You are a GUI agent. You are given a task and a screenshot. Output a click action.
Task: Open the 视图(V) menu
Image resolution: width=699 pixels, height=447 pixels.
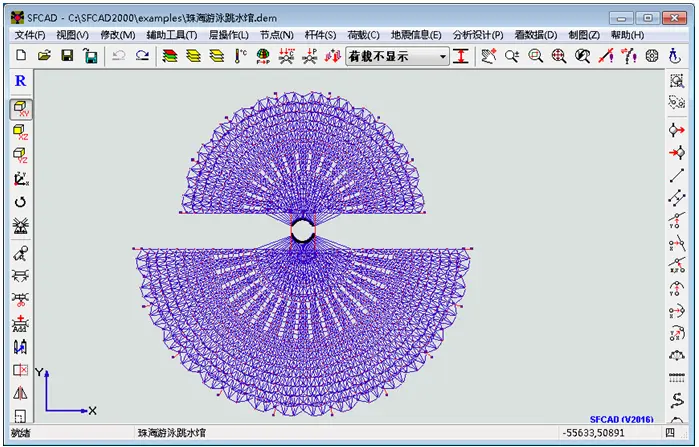click(72, 35)
